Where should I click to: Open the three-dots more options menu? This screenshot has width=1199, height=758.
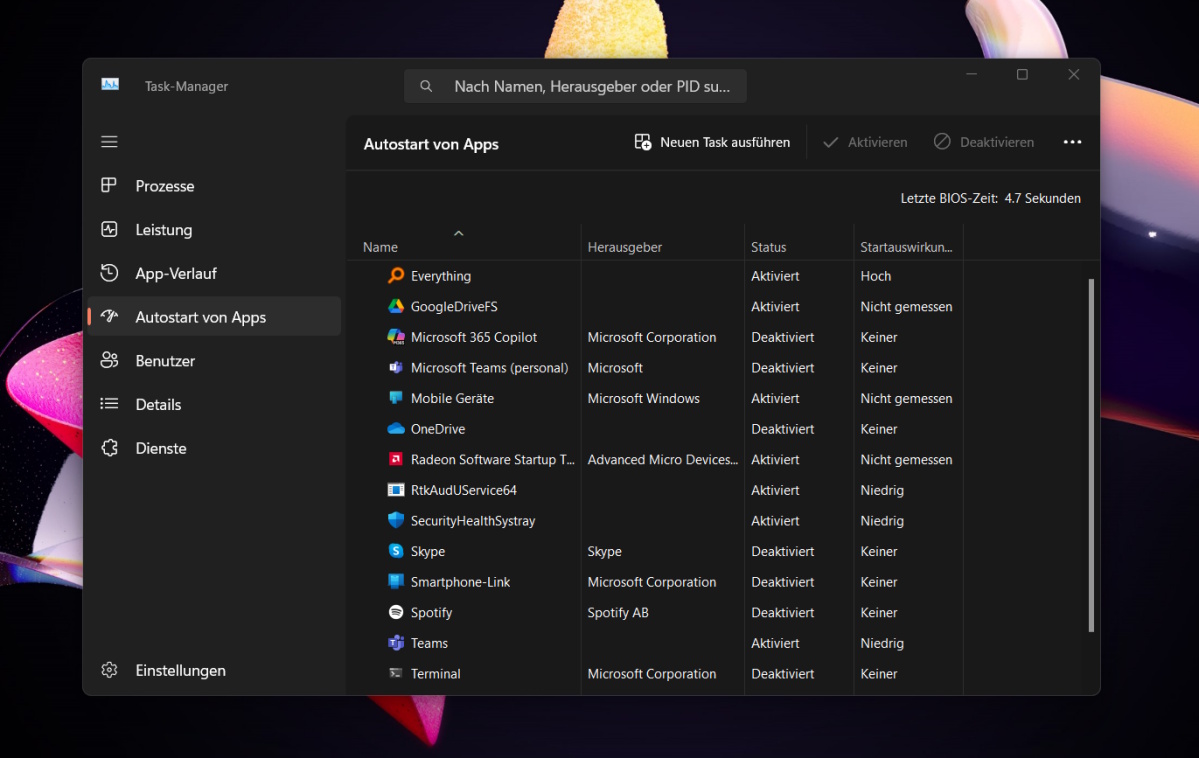[1072, 142]
